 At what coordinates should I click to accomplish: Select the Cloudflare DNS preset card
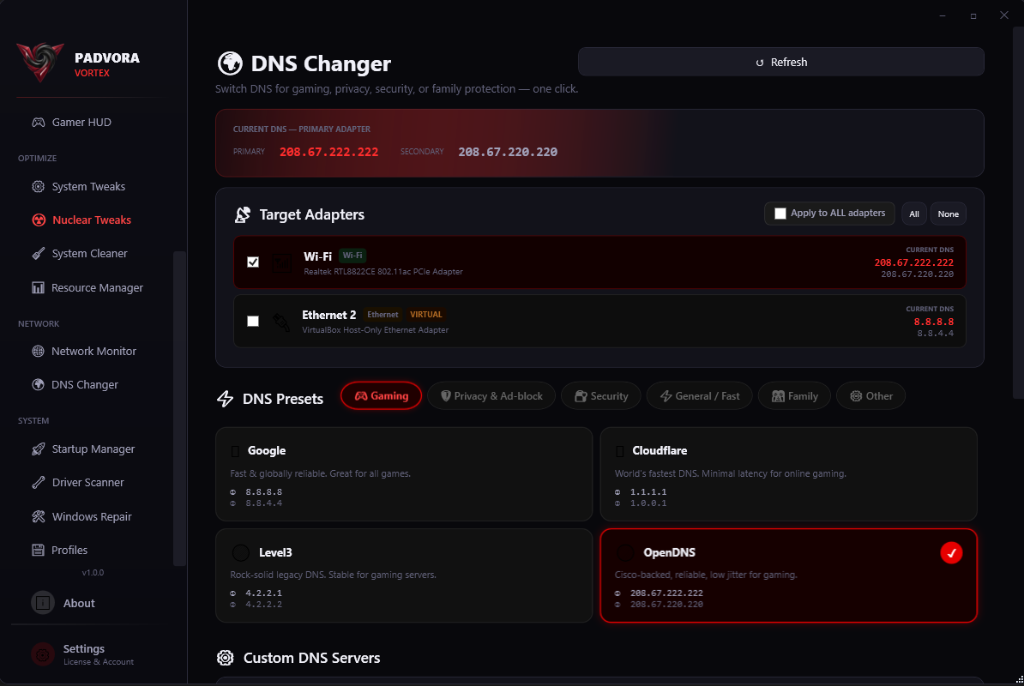point(789,474)
